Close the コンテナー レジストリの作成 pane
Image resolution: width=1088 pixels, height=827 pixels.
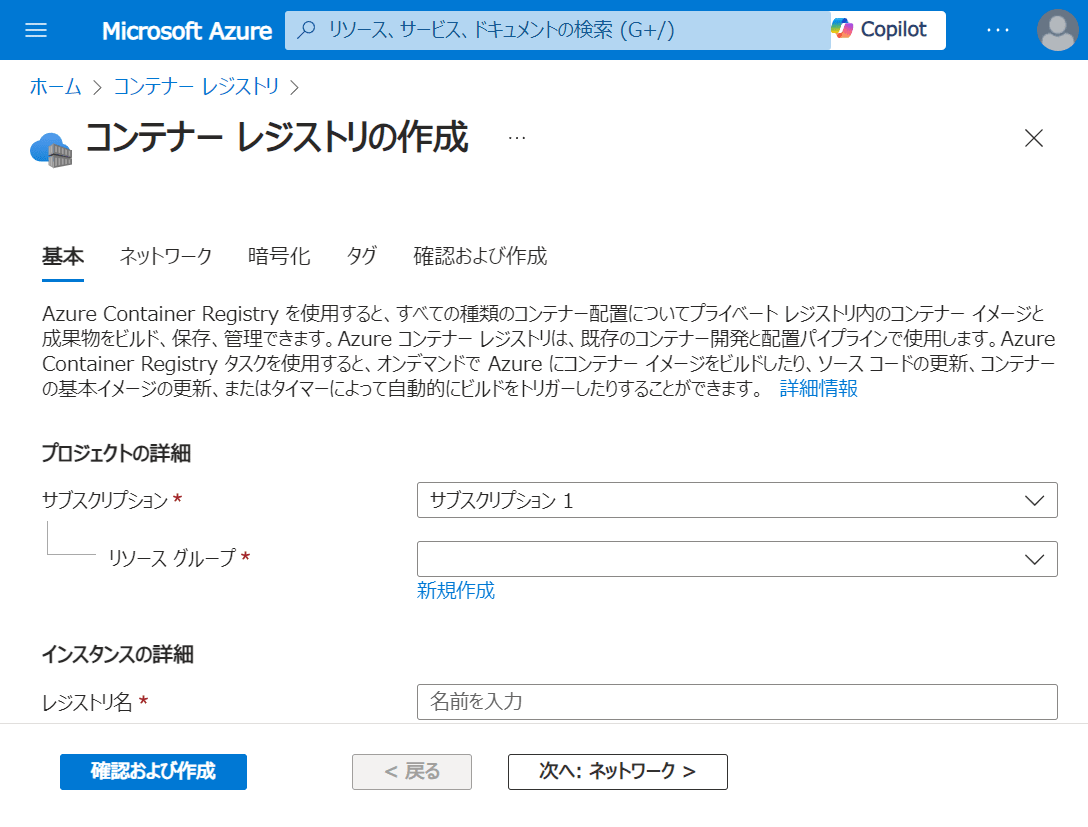click(x=1034, y=138)
